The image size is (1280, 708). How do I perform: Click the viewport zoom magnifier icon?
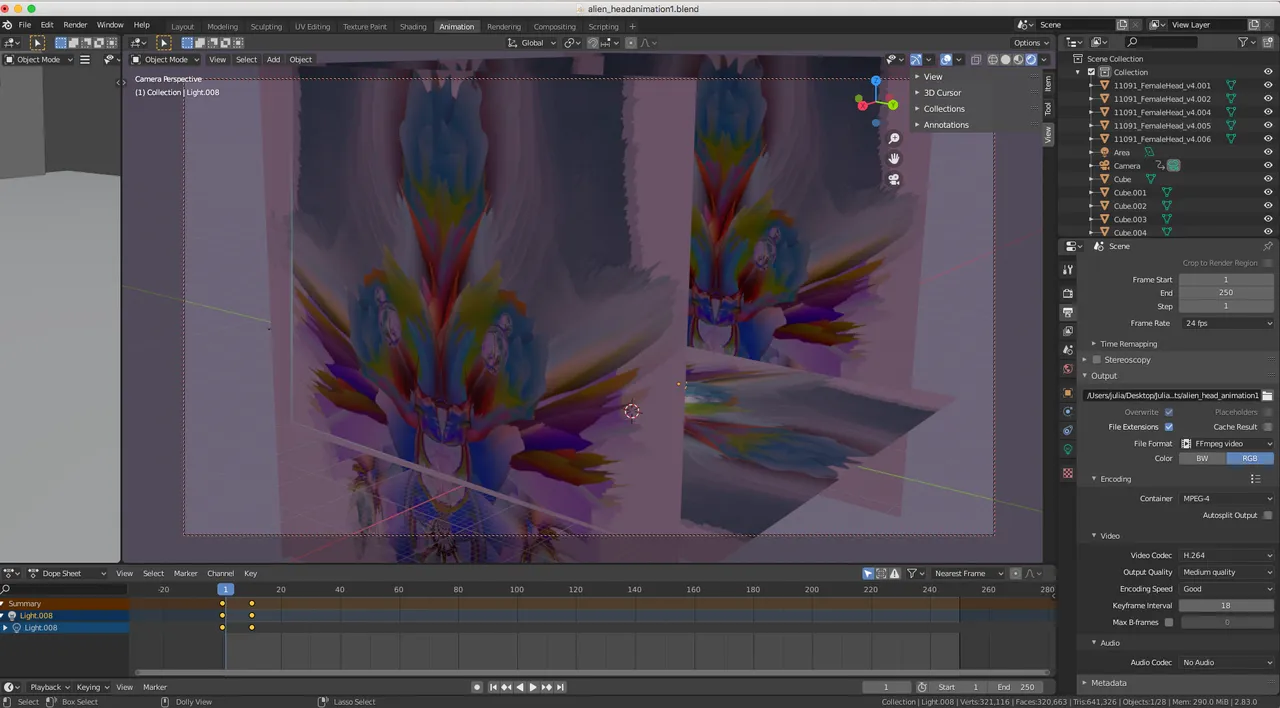tap(894, 138)
